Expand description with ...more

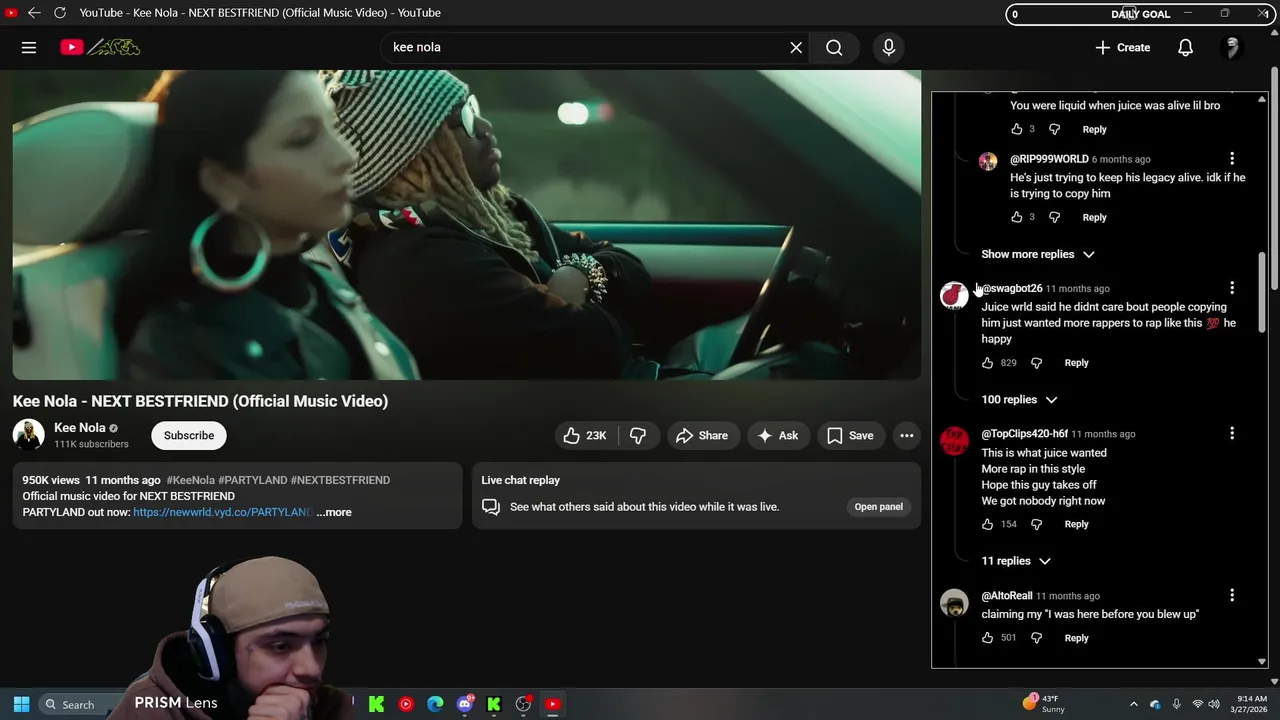click(x=334, y=512)
